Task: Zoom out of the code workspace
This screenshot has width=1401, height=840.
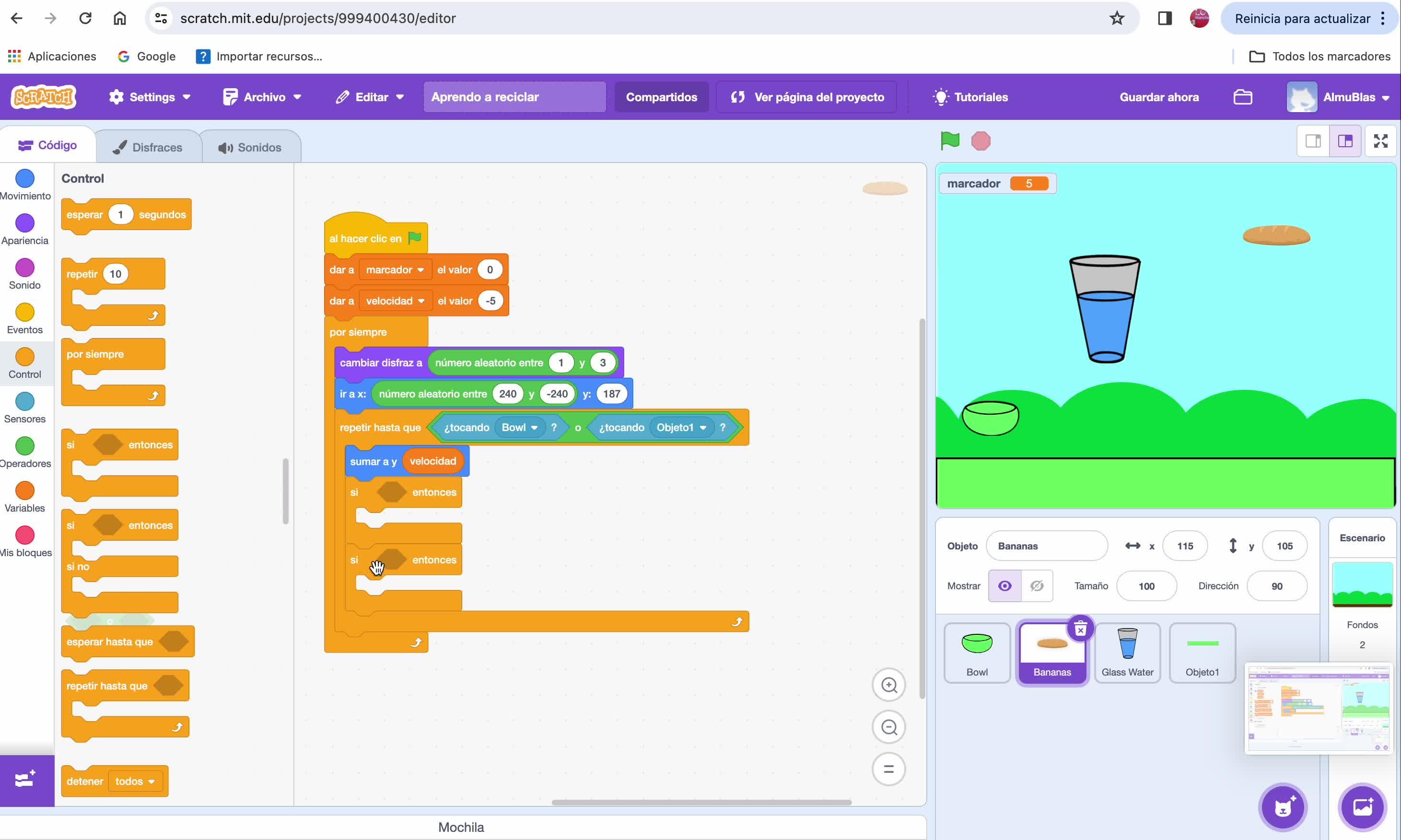Action: [x=889, y=727]
